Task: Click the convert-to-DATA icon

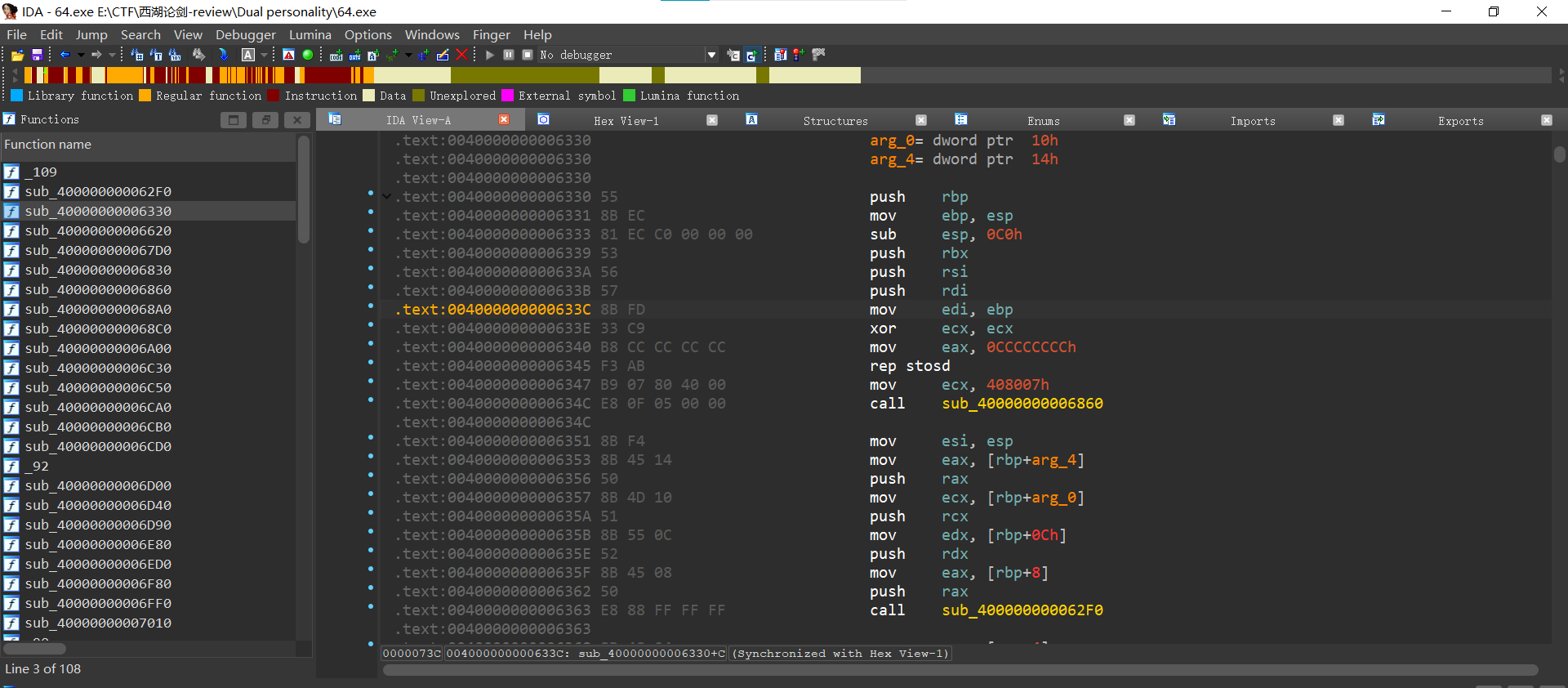Action: (355, 55)
